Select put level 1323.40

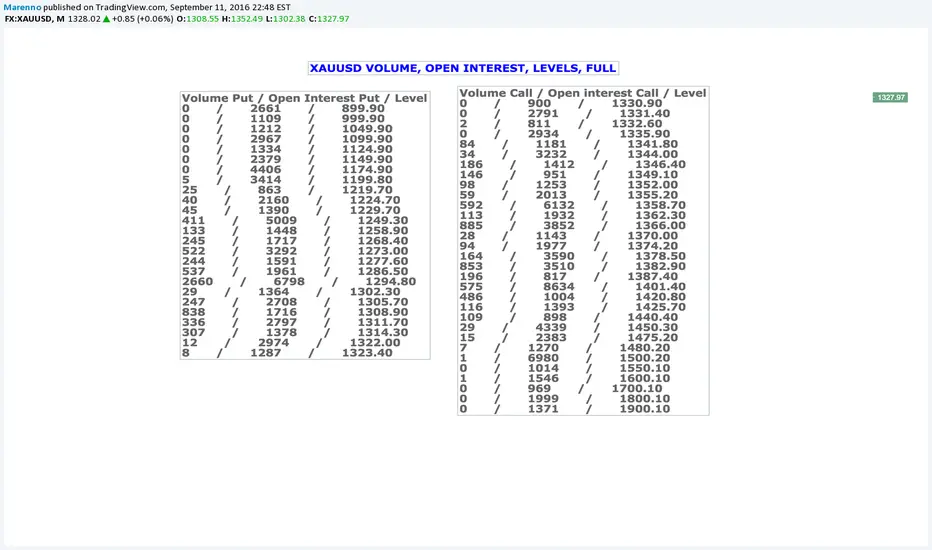[x=367, y=353]
